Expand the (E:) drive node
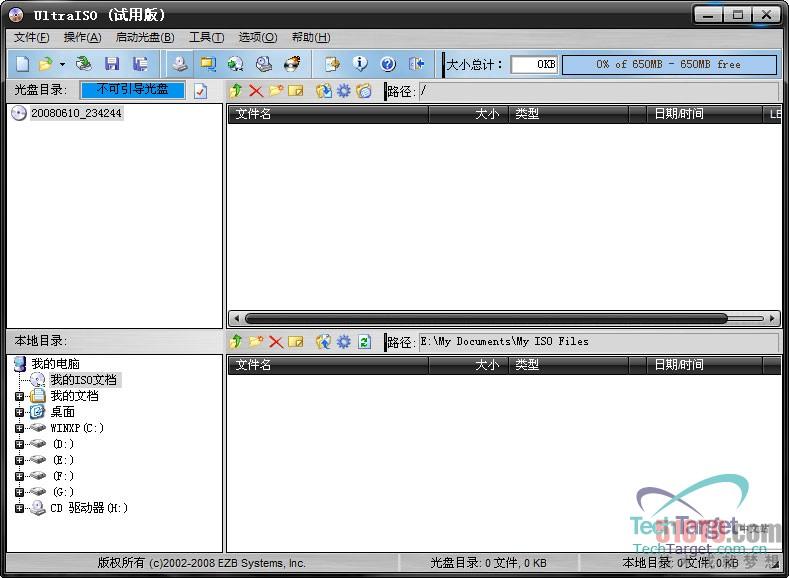 click(x=19, y=460)
